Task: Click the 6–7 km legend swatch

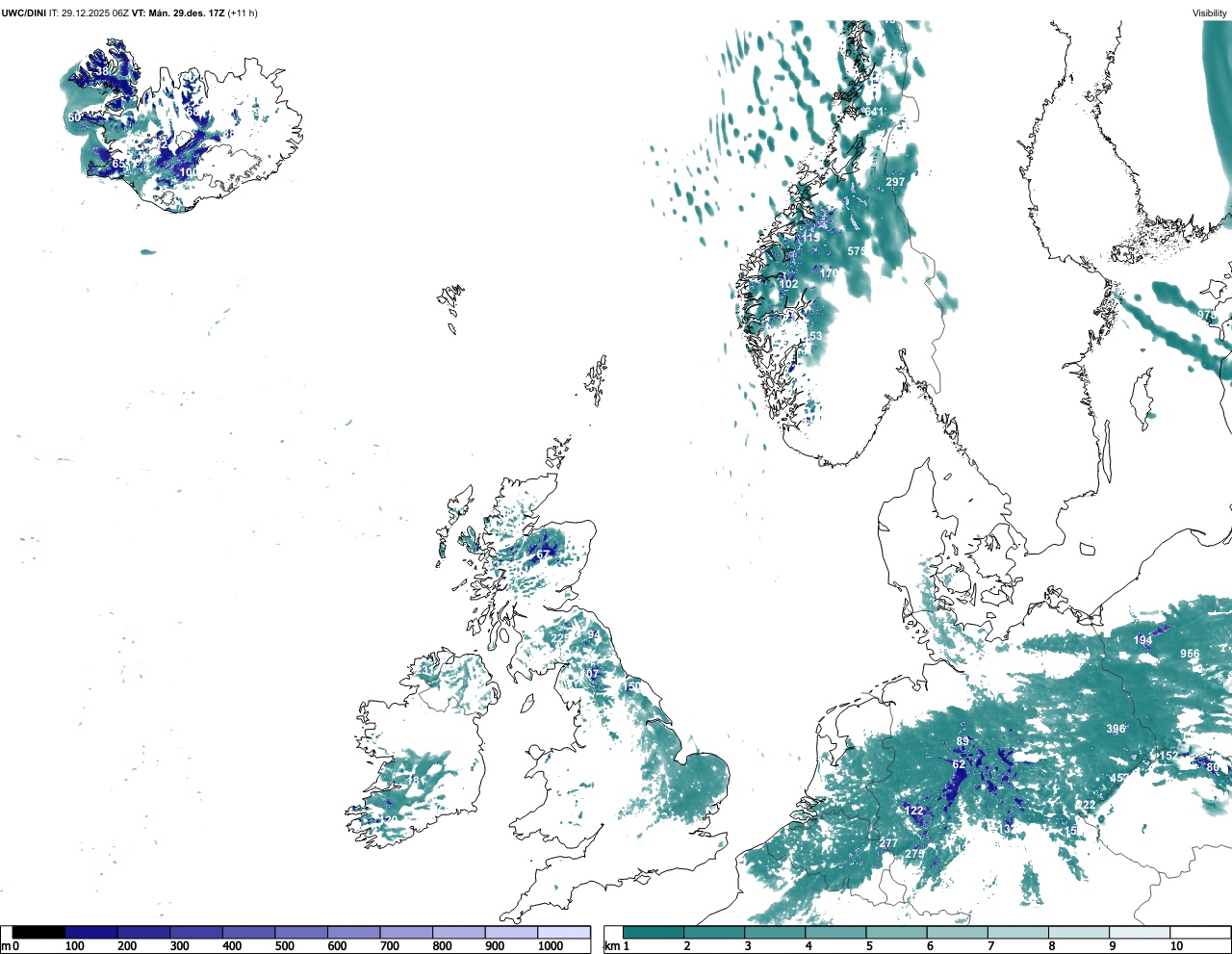Action: (958, 933)
